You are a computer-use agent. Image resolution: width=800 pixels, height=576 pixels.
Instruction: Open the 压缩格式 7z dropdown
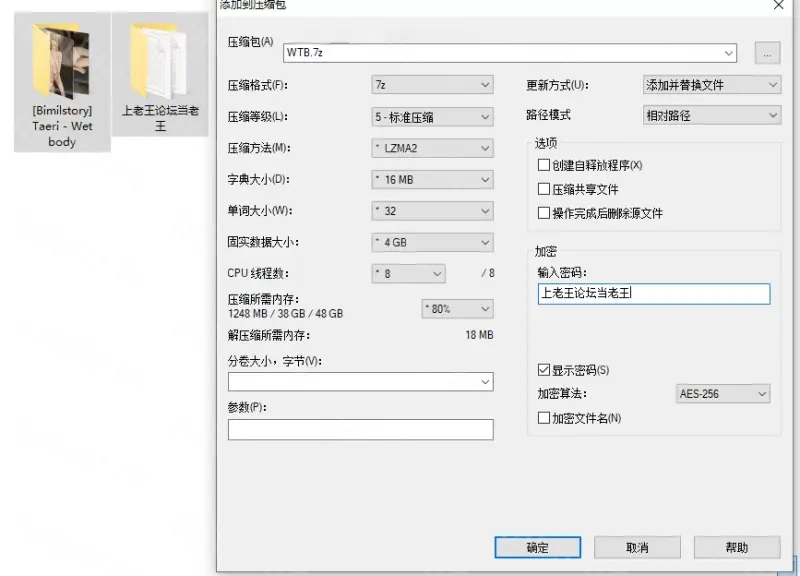tap(431, 86)
